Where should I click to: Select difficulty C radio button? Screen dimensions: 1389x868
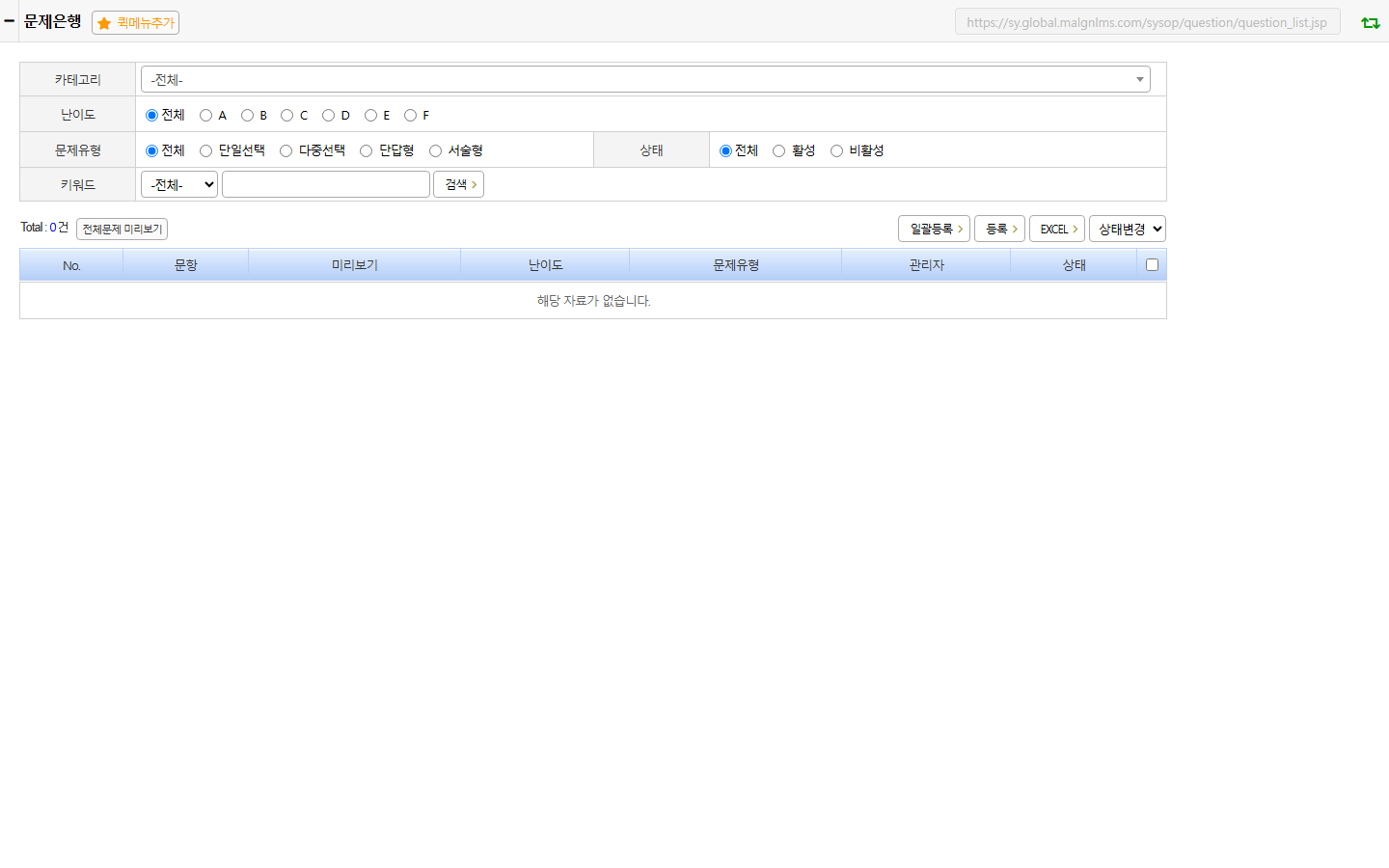click(286, 116)
